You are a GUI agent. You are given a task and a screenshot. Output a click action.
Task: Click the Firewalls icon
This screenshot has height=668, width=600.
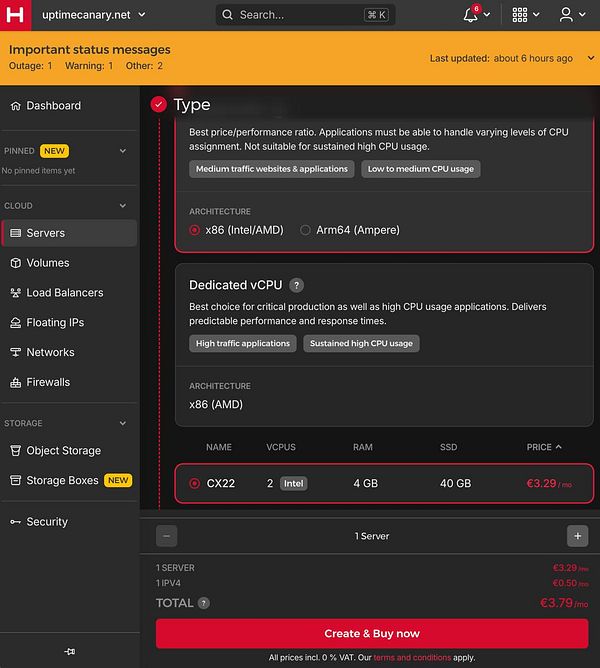click(15, 382)
